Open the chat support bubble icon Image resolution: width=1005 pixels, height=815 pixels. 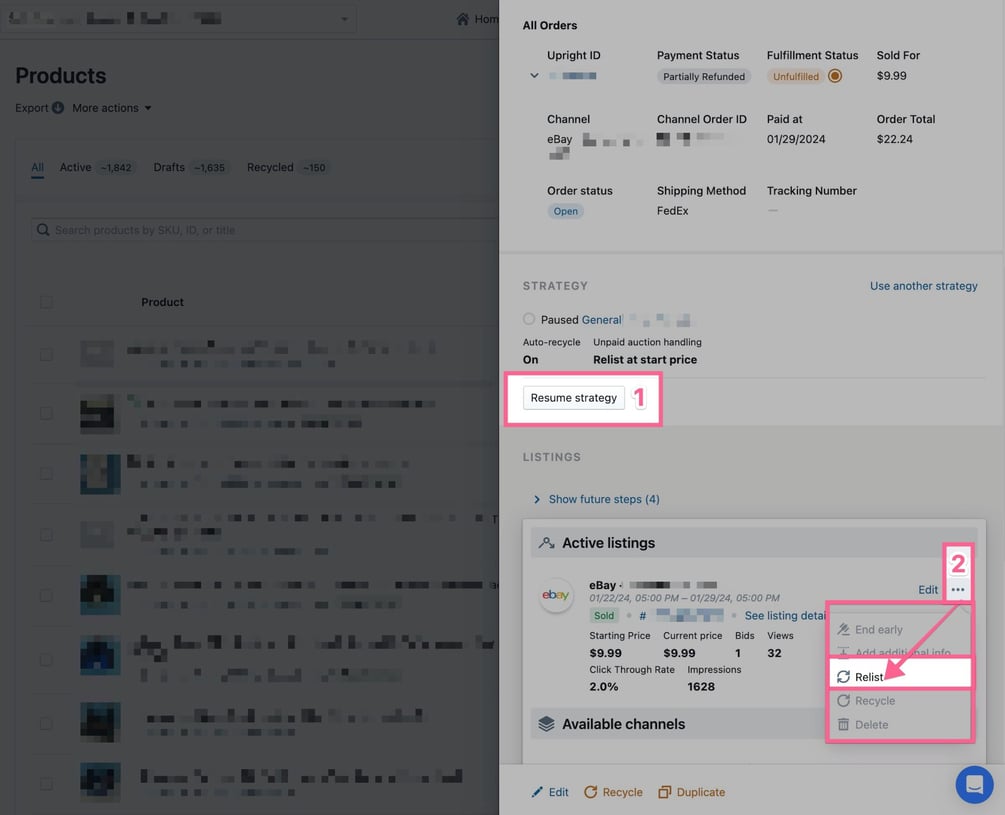(x=974, y=784)
